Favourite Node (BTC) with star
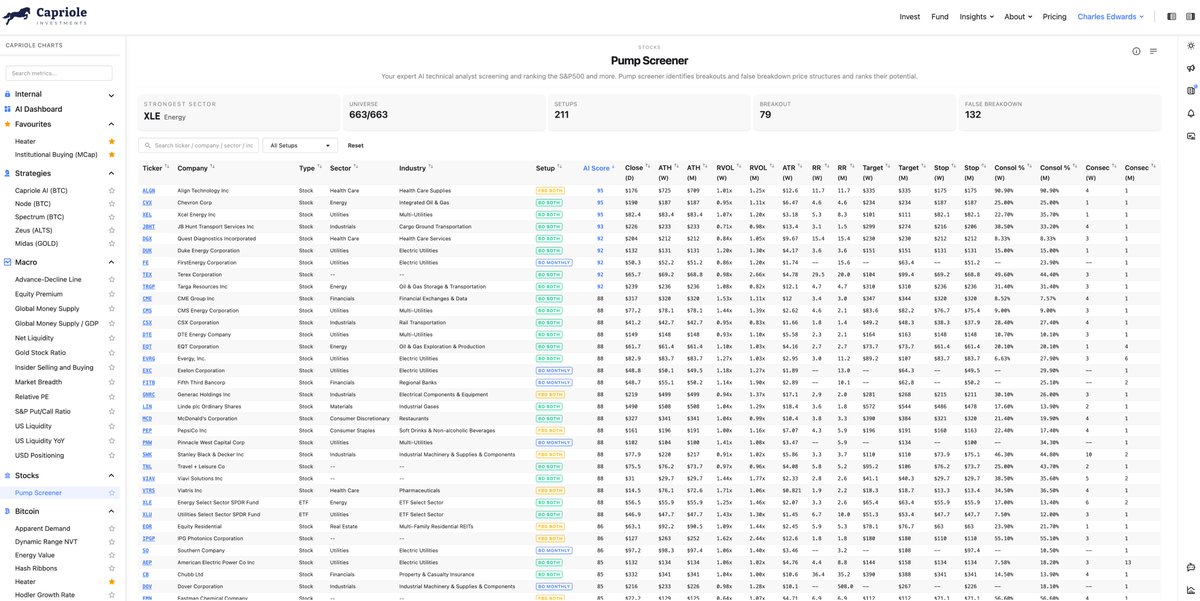 click(112, 203)
